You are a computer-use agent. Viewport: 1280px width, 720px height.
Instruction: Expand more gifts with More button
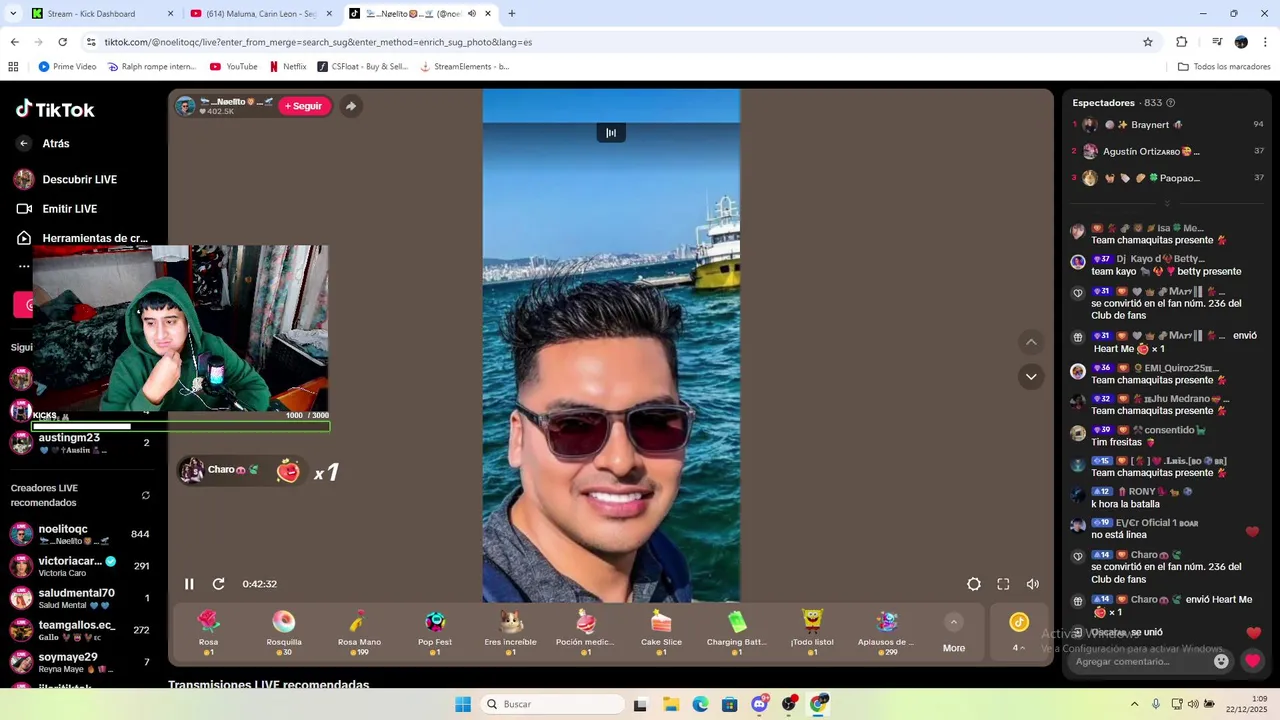[954, 634]
